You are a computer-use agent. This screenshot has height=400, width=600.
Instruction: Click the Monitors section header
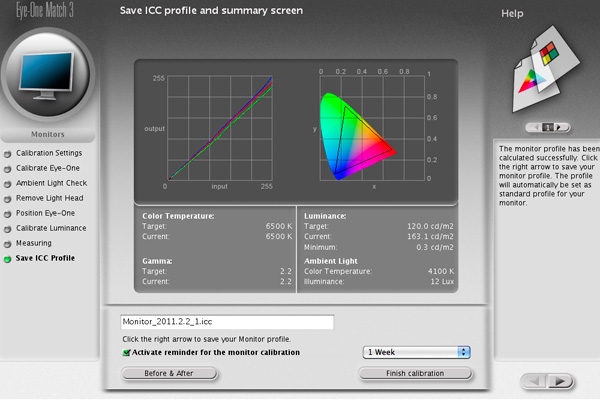tap(48, 133)
